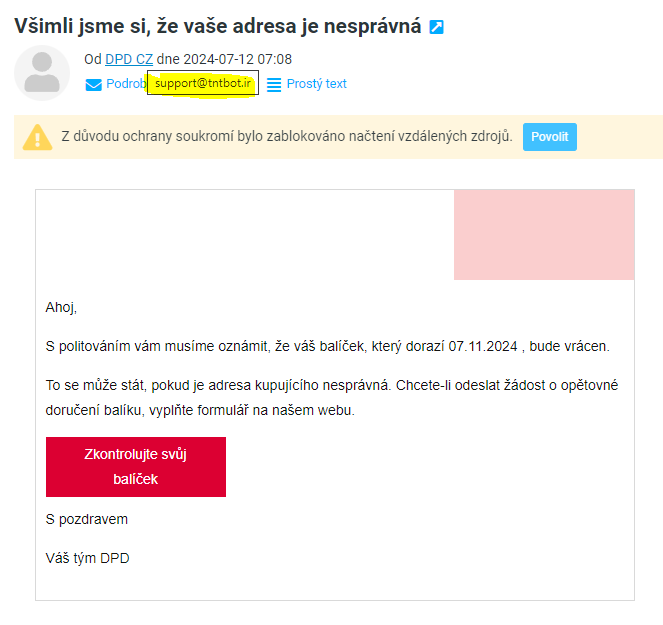The width and height of the screenshot is (663, 625).
Task: Click the blocked remote resources warning message
Action: 287,137
